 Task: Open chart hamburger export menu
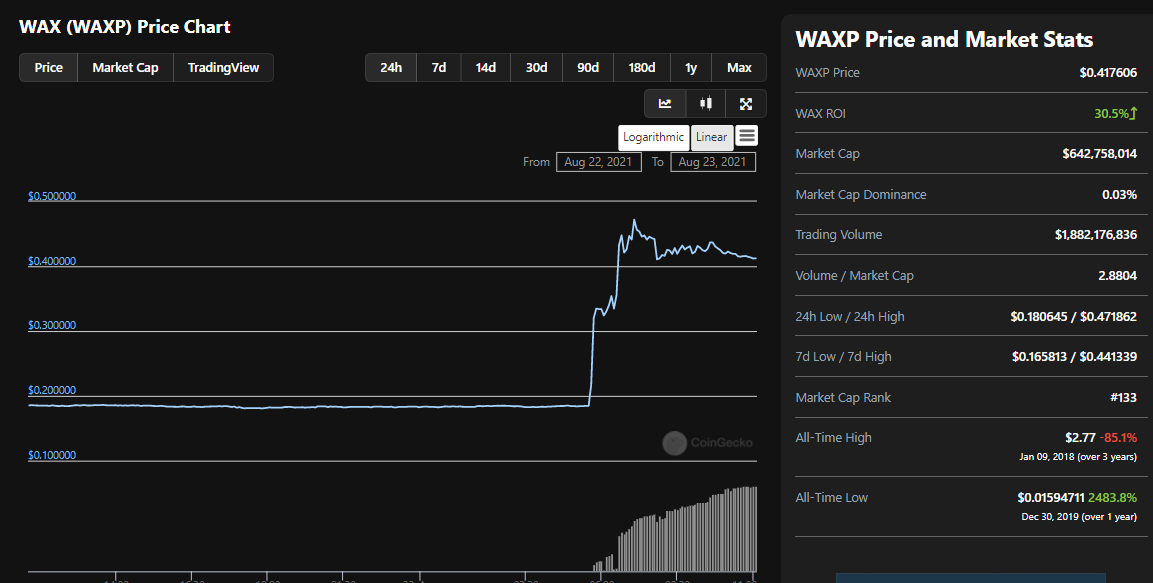(746, 136)
